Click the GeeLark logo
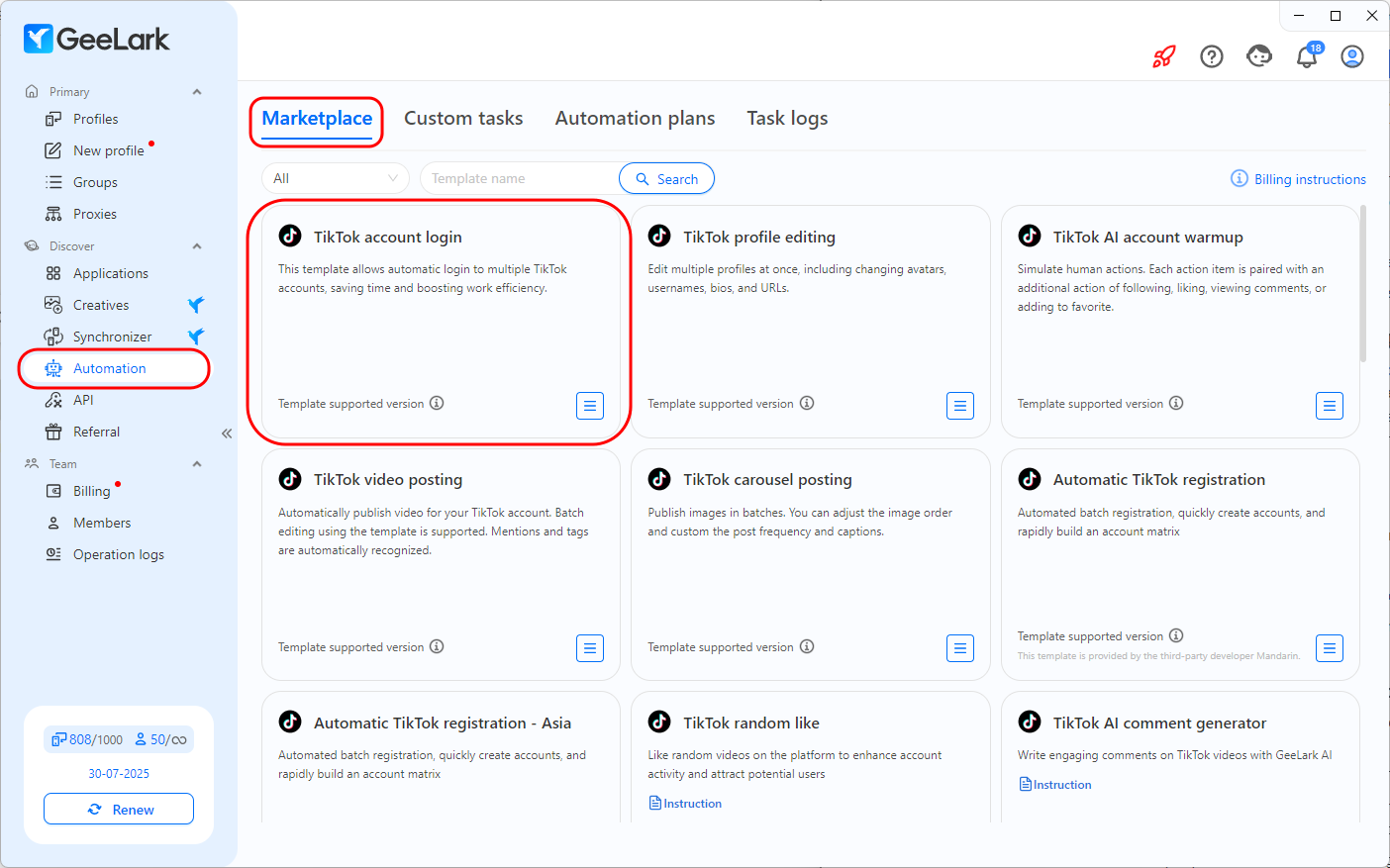 [96, 39]
